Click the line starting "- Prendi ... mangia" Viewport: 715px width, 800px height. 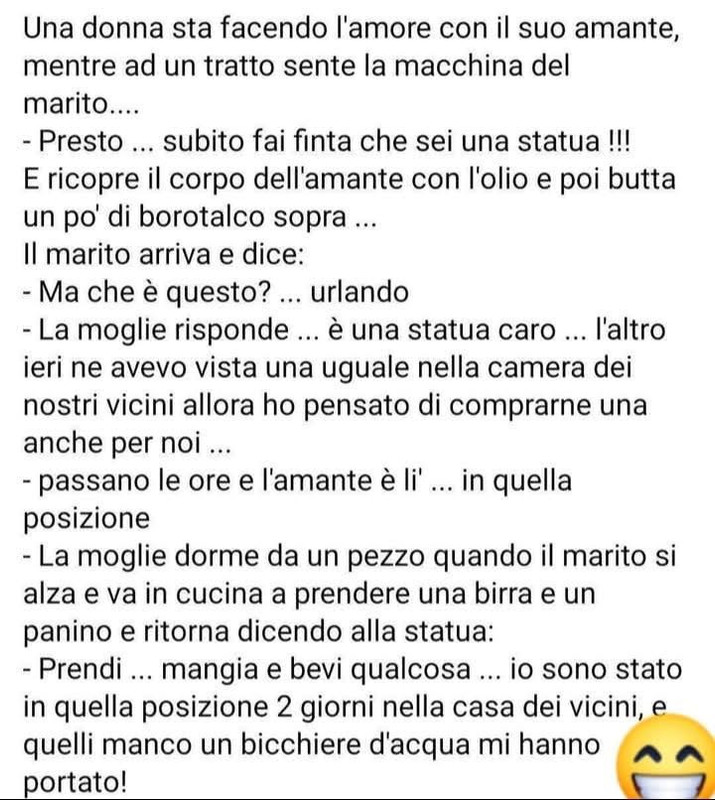[353, 669]
